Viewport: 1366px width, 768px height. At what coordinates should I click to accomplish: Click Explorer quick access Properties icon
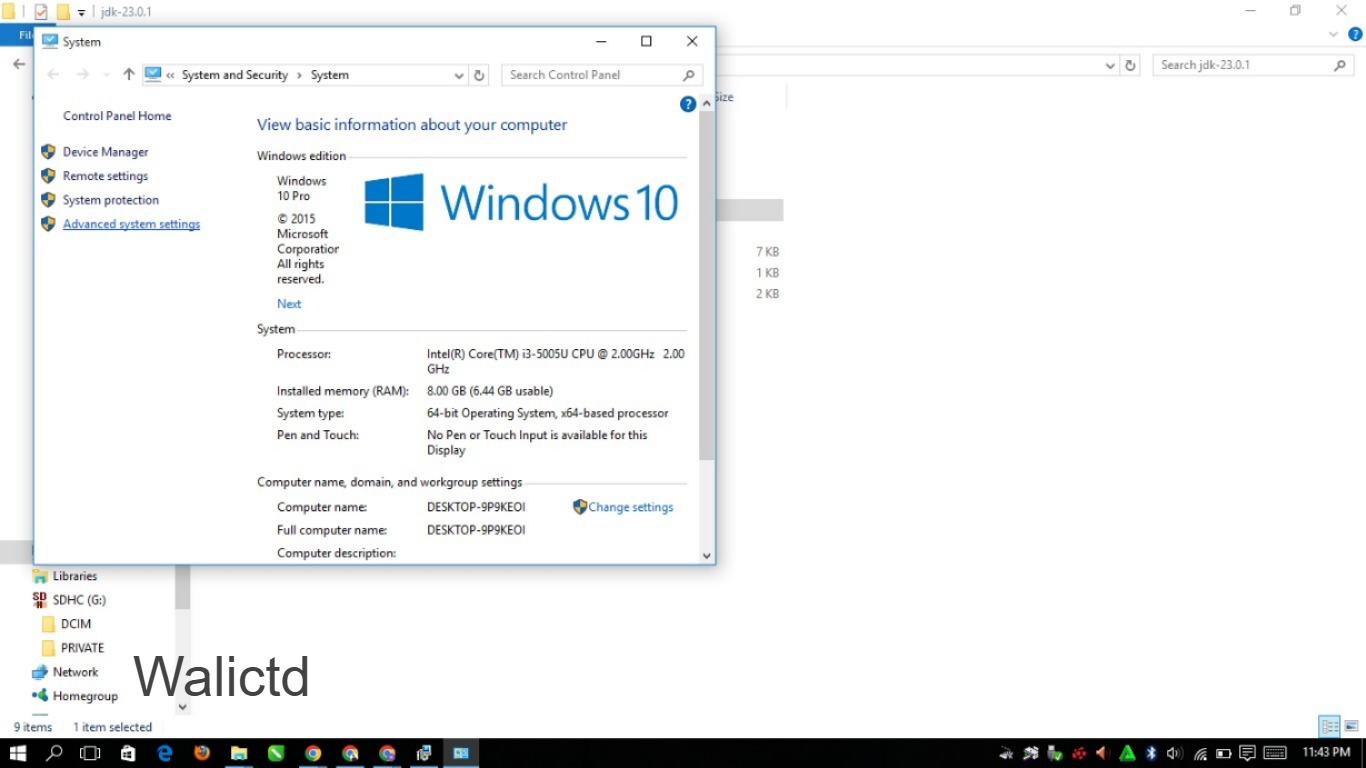click(x=41, y=12)
